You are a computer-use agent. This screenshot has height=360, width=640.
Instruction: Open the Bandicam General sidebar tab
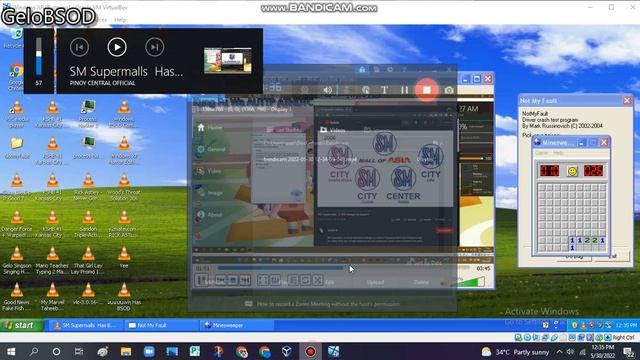point(211,149)
